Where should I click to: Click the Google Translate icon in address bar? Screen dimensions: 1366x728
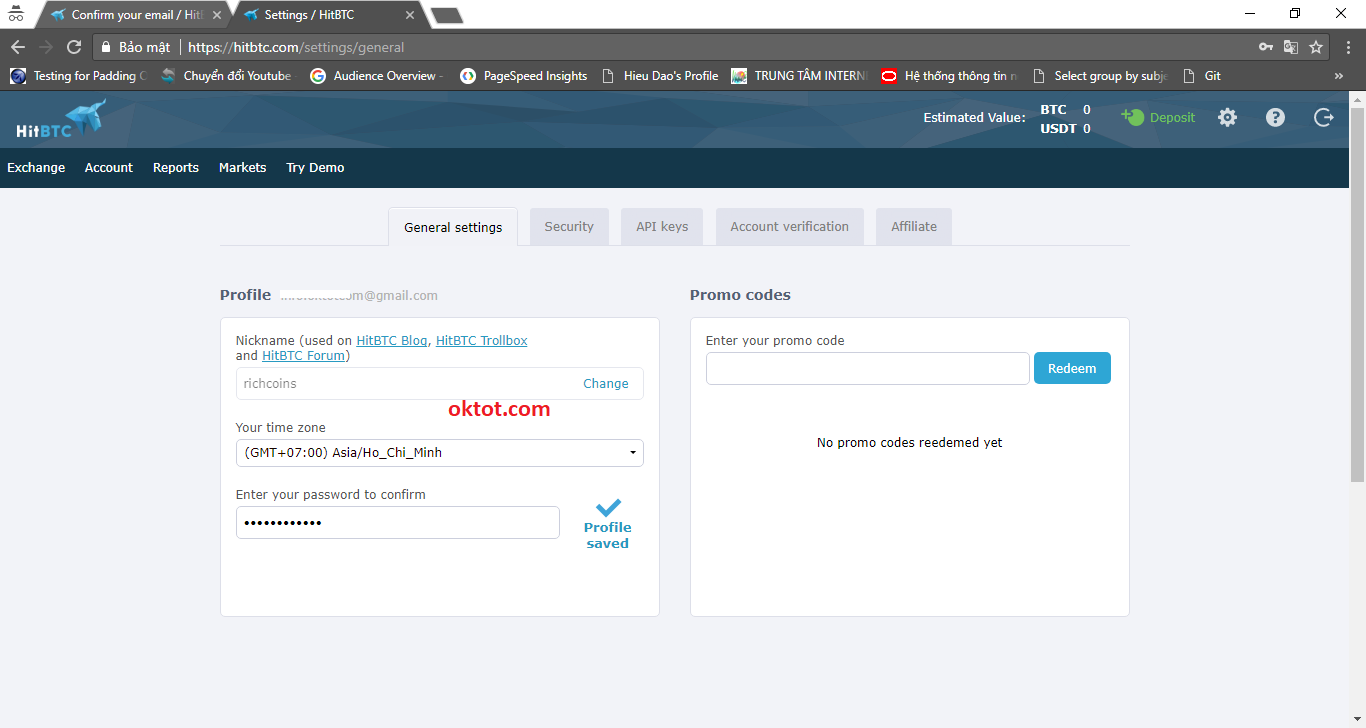[x=1291, y=47]
